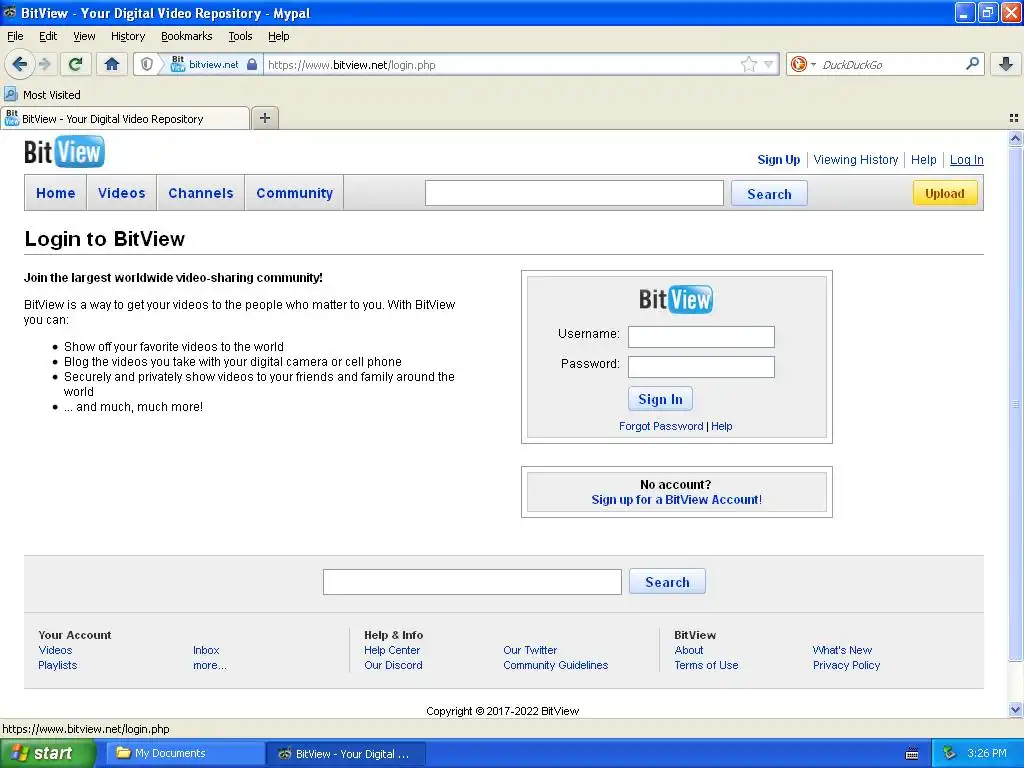Viewport: 1024px width, 768px height.
Task: Focus the top site search box
Action: [x=574, y=193]
